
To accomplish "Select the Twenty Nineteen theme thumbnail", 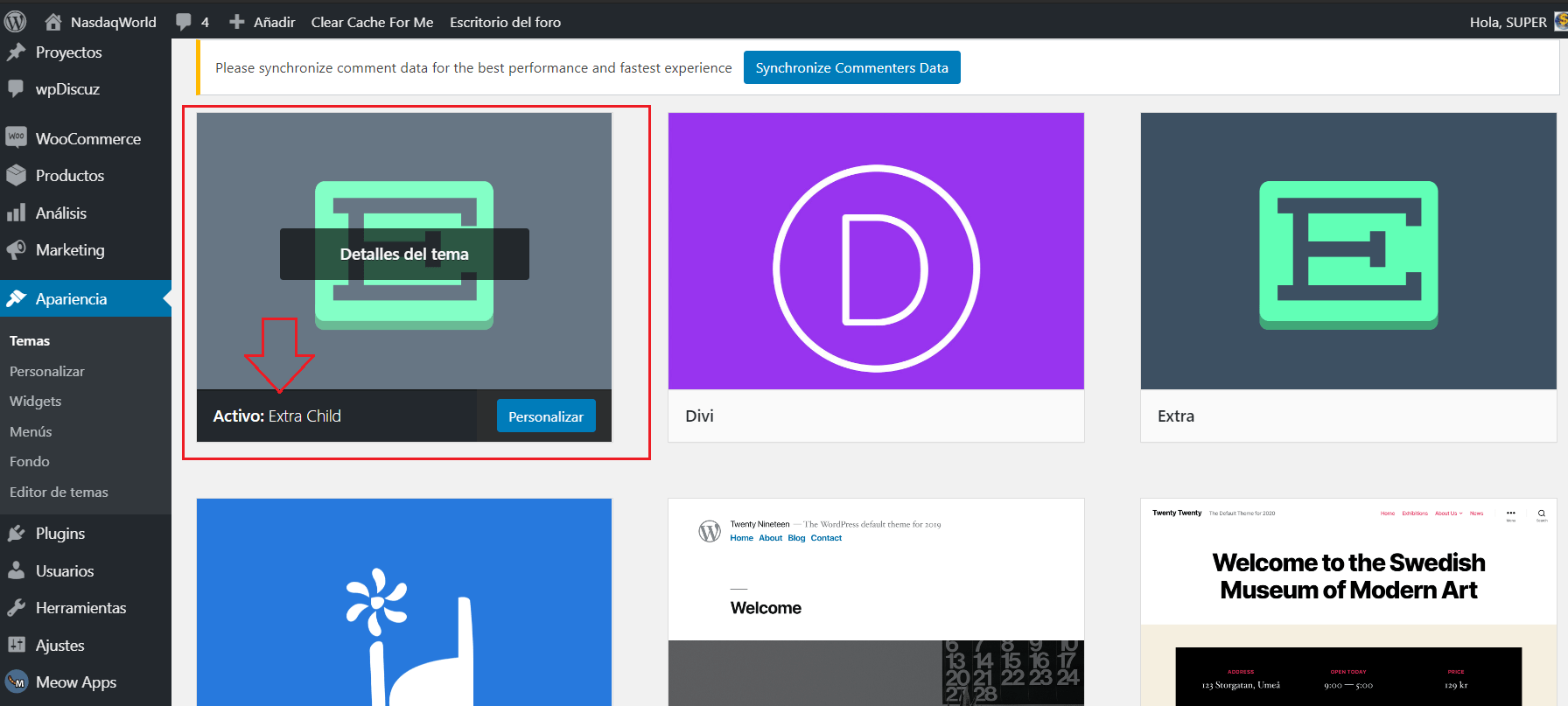I will click(x=876, y=602).
